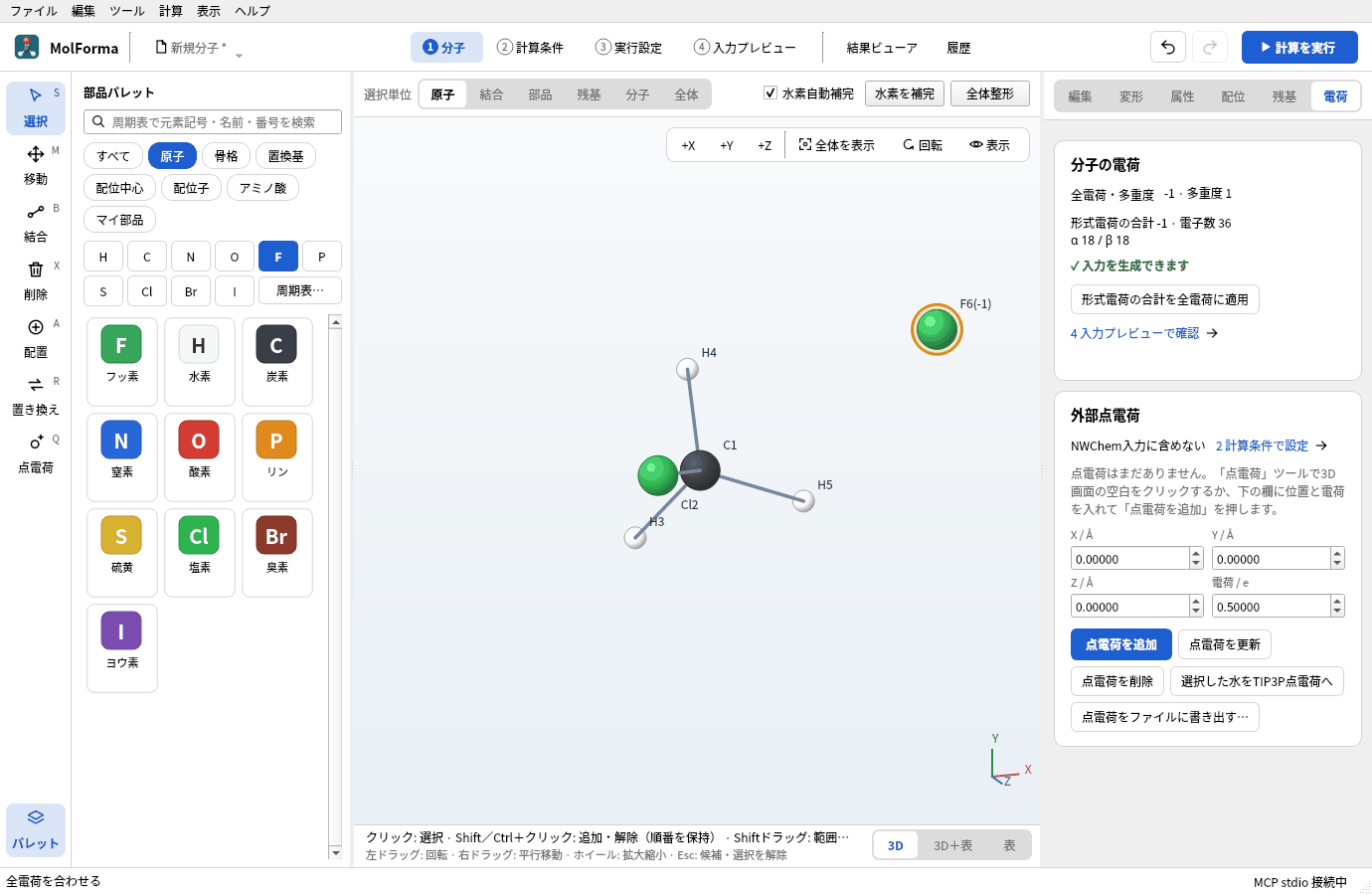Pick the green フッ素 F element tile
The width and height of the screenshot is (1372, 895).
click(x=121, y=361)
